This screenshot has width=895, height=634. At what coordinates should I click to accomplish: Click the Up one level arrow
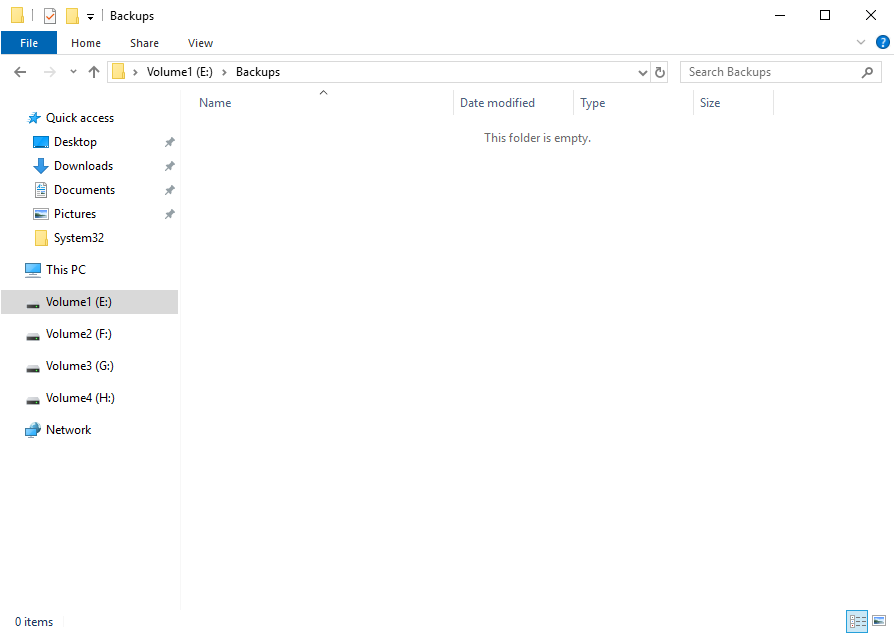pyautogui.click(x=94, y=72)
